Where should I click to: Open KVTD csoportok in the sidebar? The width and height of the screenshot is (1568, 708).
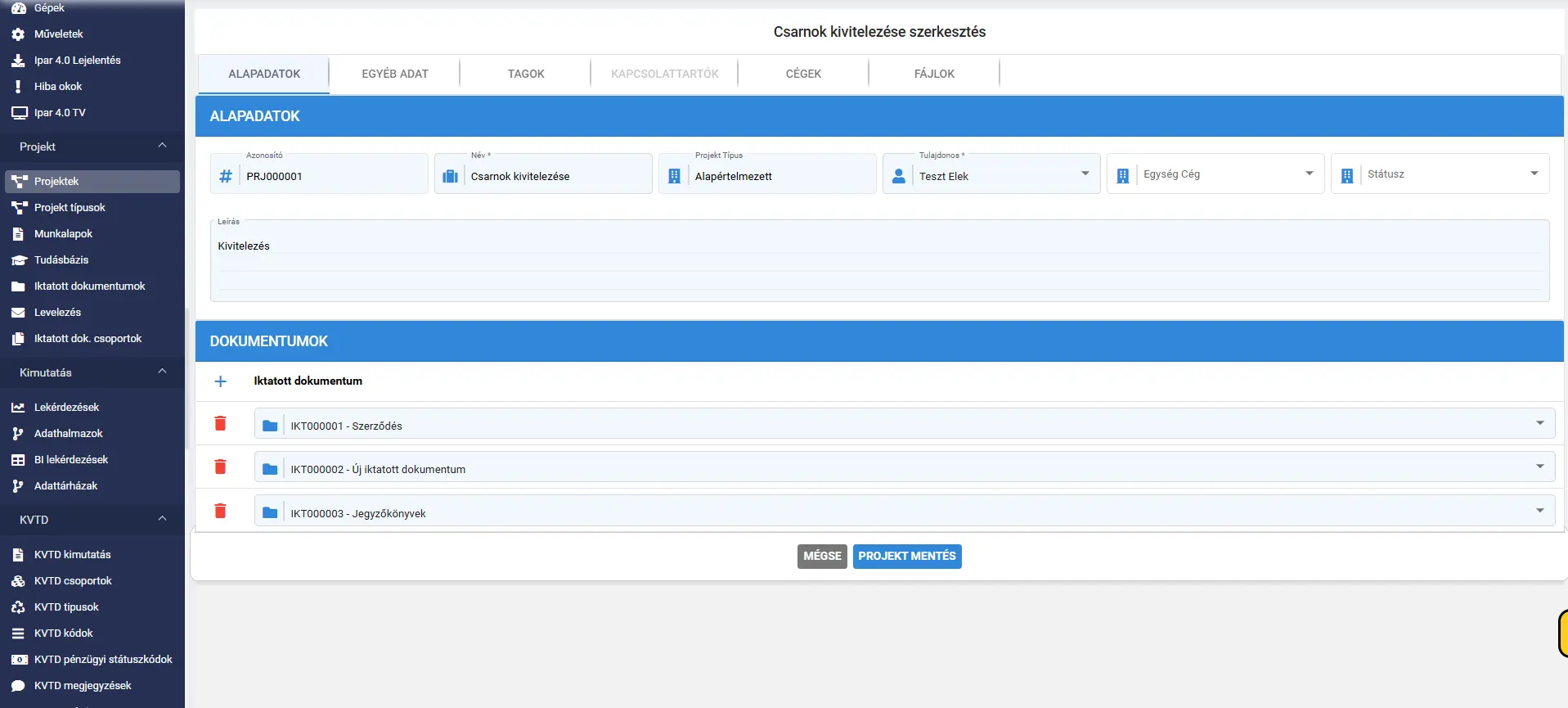point(73,581)
